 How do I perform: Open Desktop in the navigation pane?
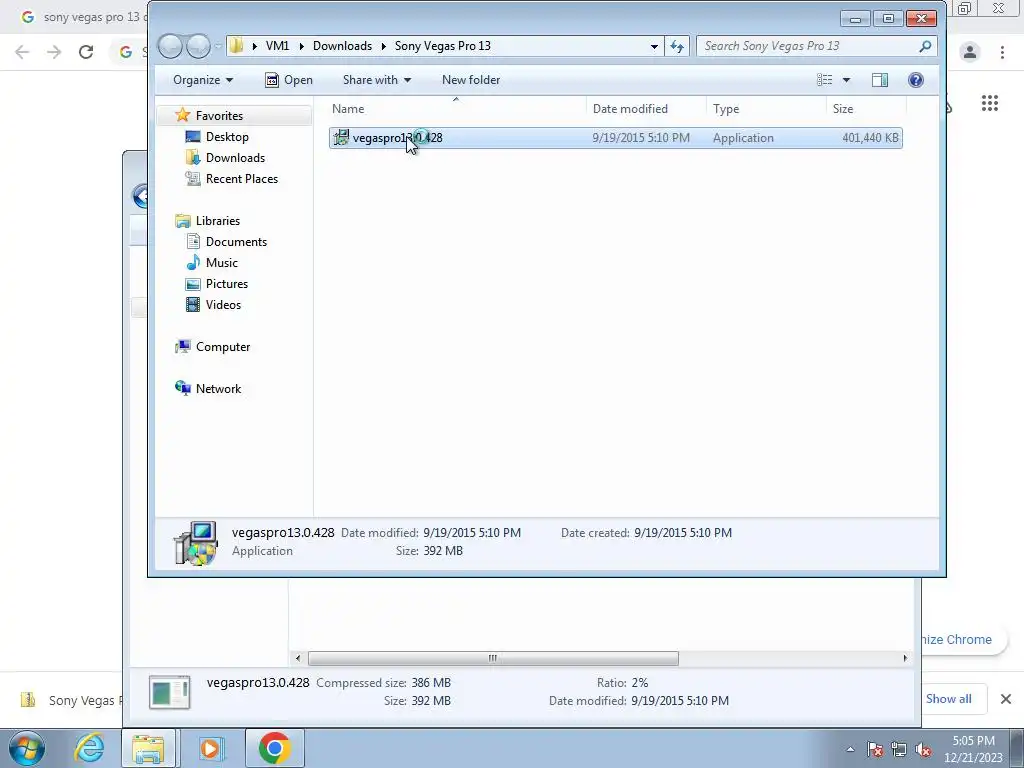click(227, 136)
